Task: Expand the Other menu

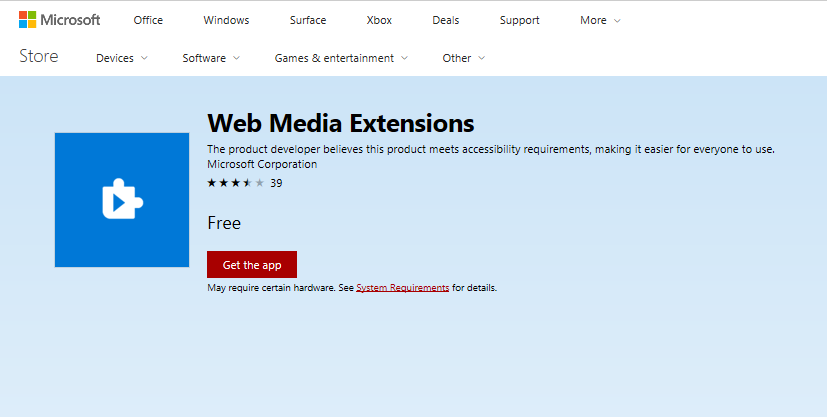Action: click(x=464, y=58)
